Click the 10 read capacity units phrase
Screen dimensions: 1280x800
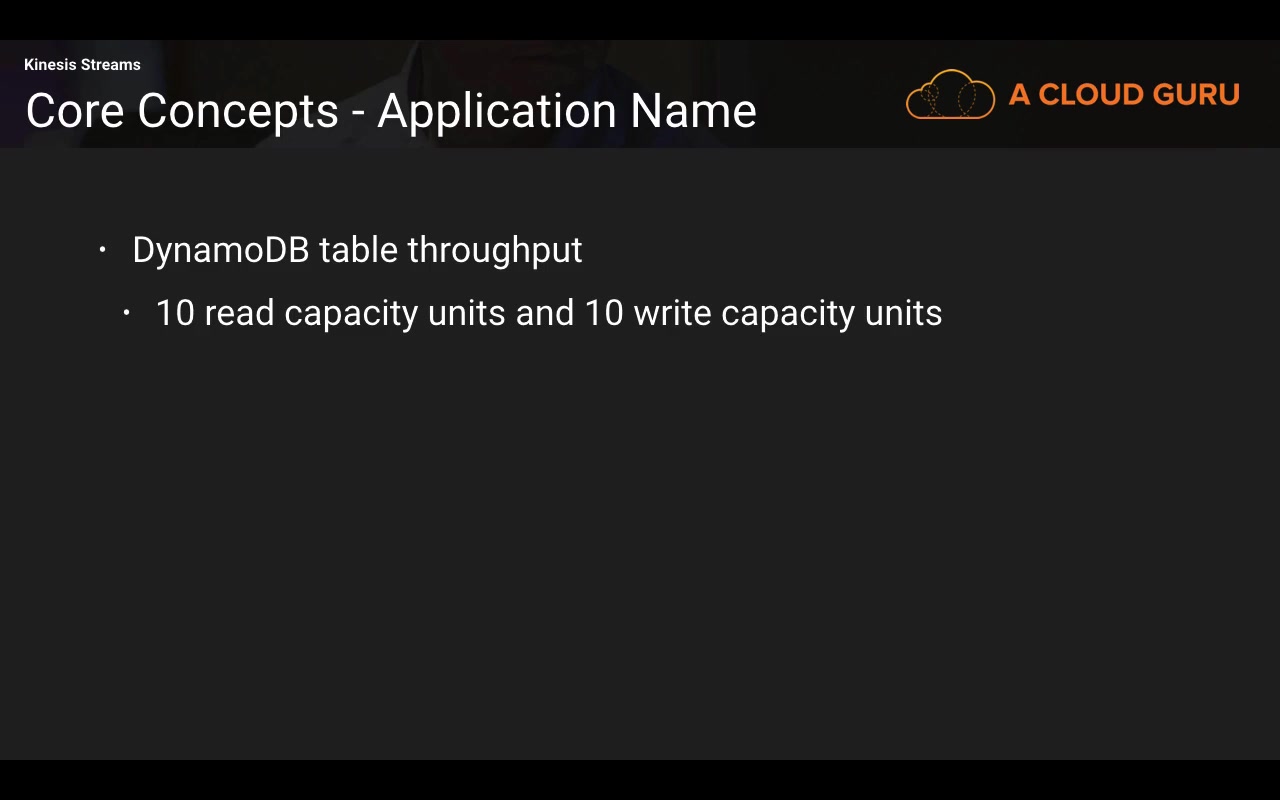330,313
